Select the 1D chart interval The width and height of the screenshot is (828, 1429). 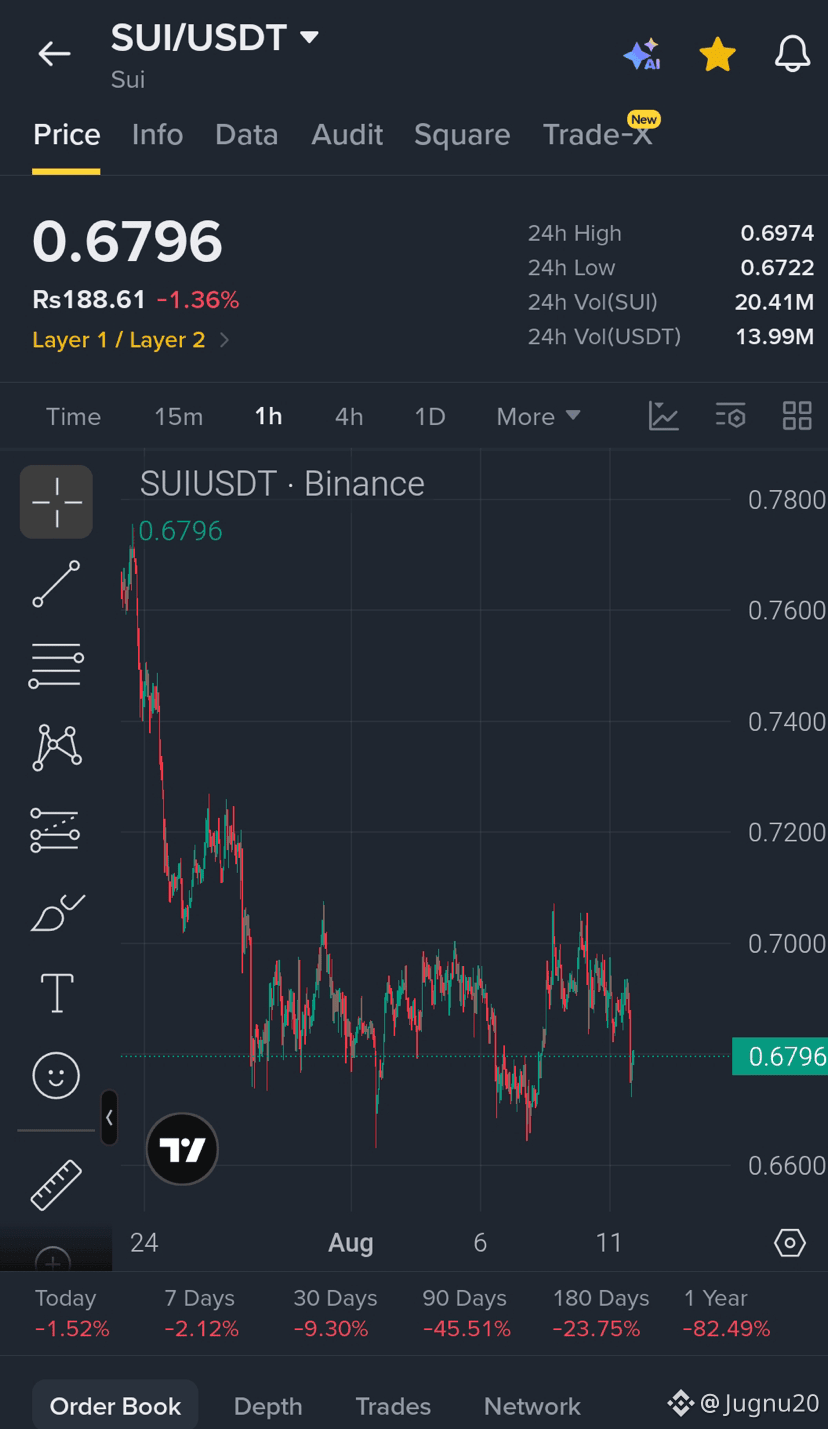pos(430,417)
